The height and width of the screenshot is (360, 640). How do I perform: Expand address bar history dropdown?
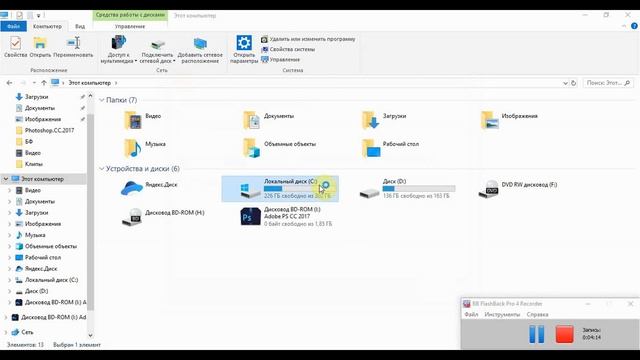click(565, 83)
